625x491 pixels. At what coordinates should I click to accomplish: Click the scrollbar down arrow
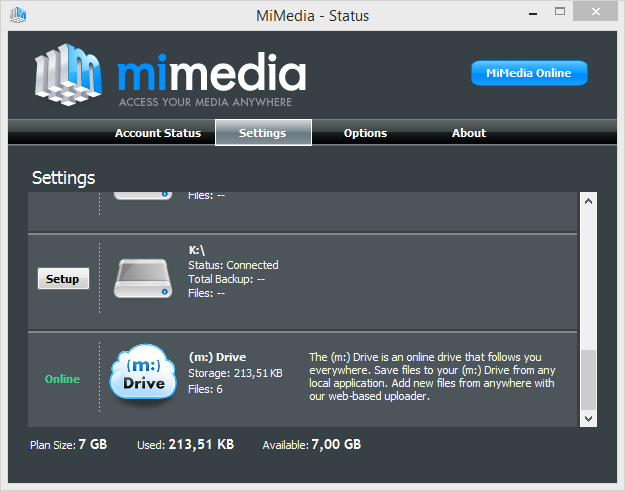[x=588, y=418]
